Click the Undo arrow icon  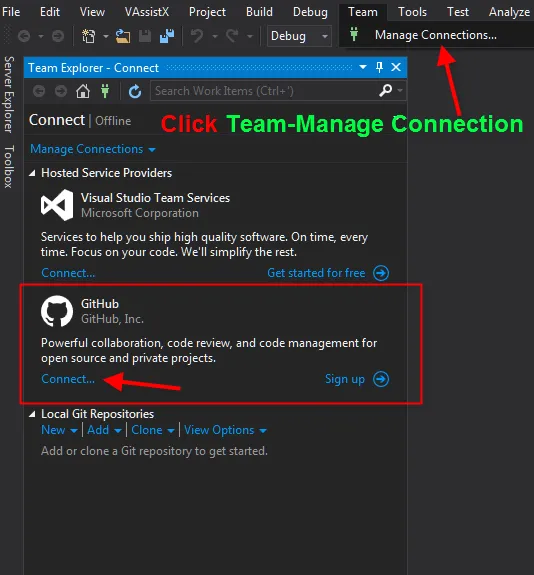coord(197,36)
